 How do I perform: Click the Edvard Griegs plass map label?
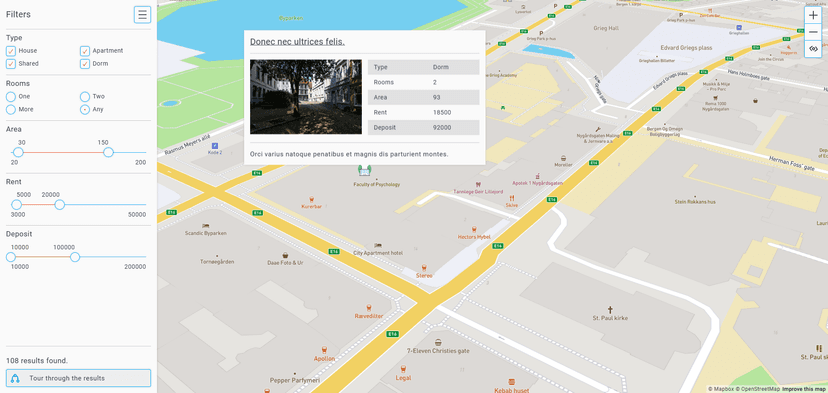click(x=686, y=48)
